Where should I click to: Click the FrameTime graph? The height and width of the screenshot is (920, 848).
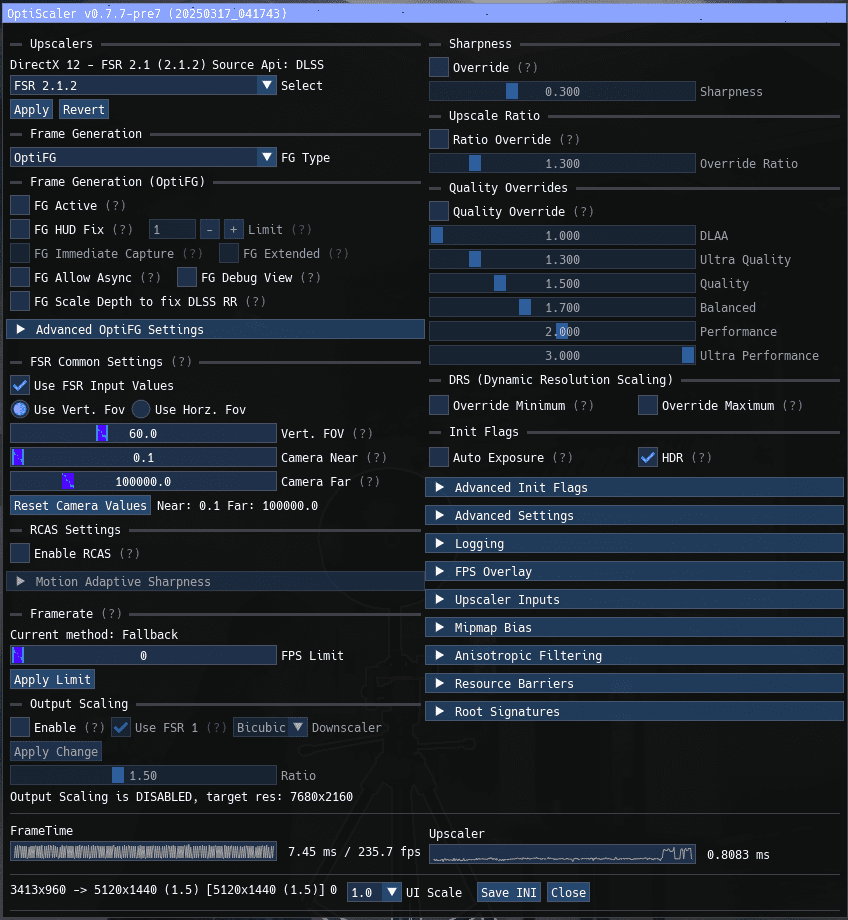[x=143, y=851]
